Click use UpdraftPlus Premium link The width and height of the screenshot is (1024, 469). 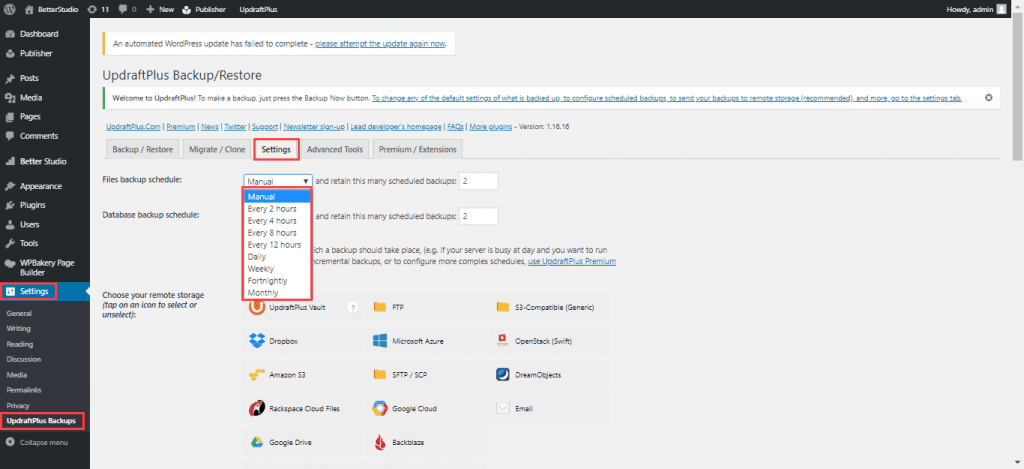pyautogui.click(x=572, y=261)
